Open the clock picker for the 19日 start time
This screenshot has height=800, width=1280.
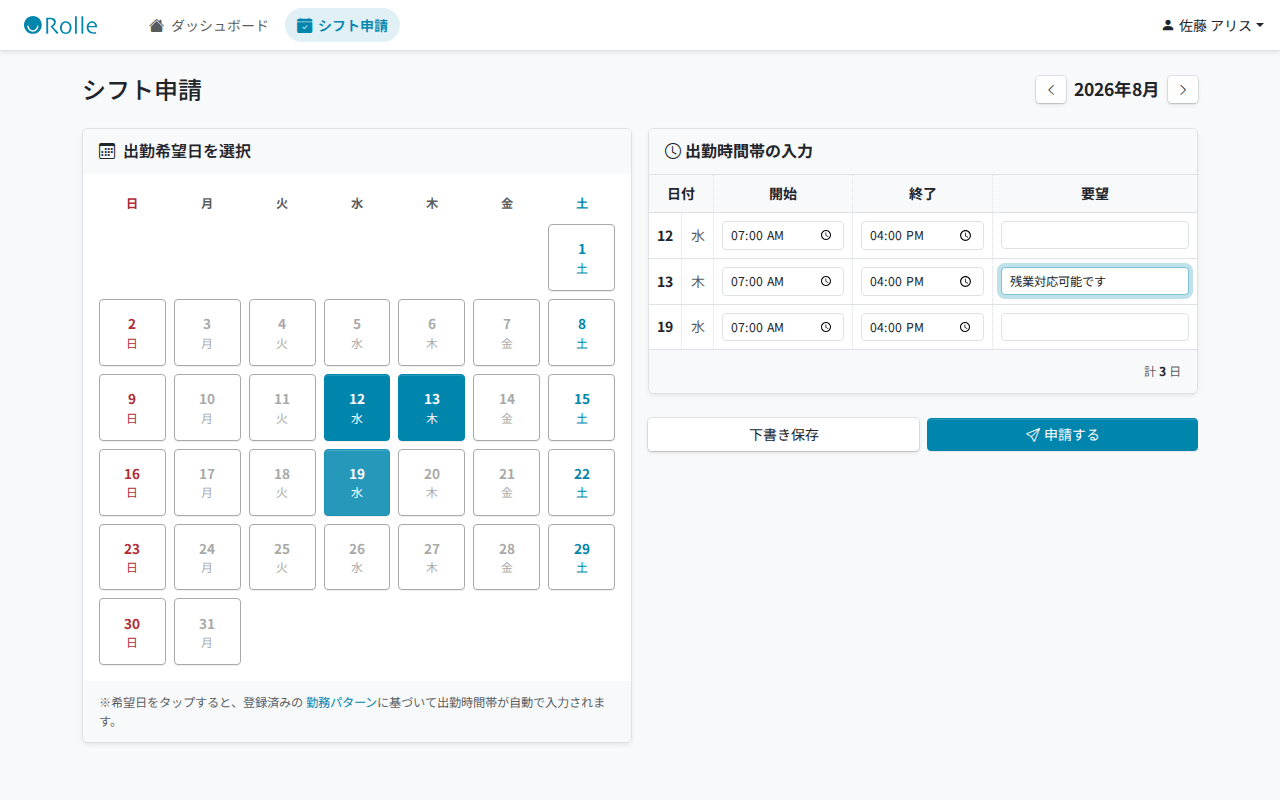pyautogui.click(x=826, y=327)
